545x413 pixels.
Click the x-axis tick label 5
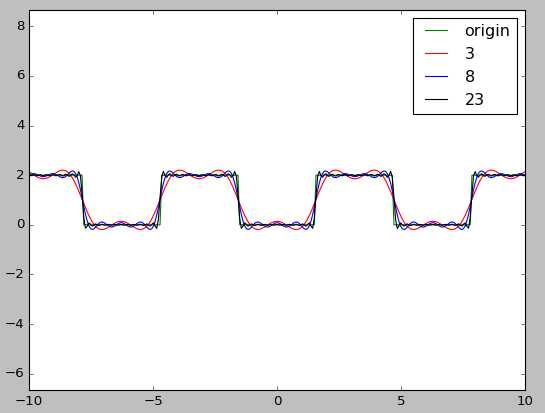(x=401, y=401)
